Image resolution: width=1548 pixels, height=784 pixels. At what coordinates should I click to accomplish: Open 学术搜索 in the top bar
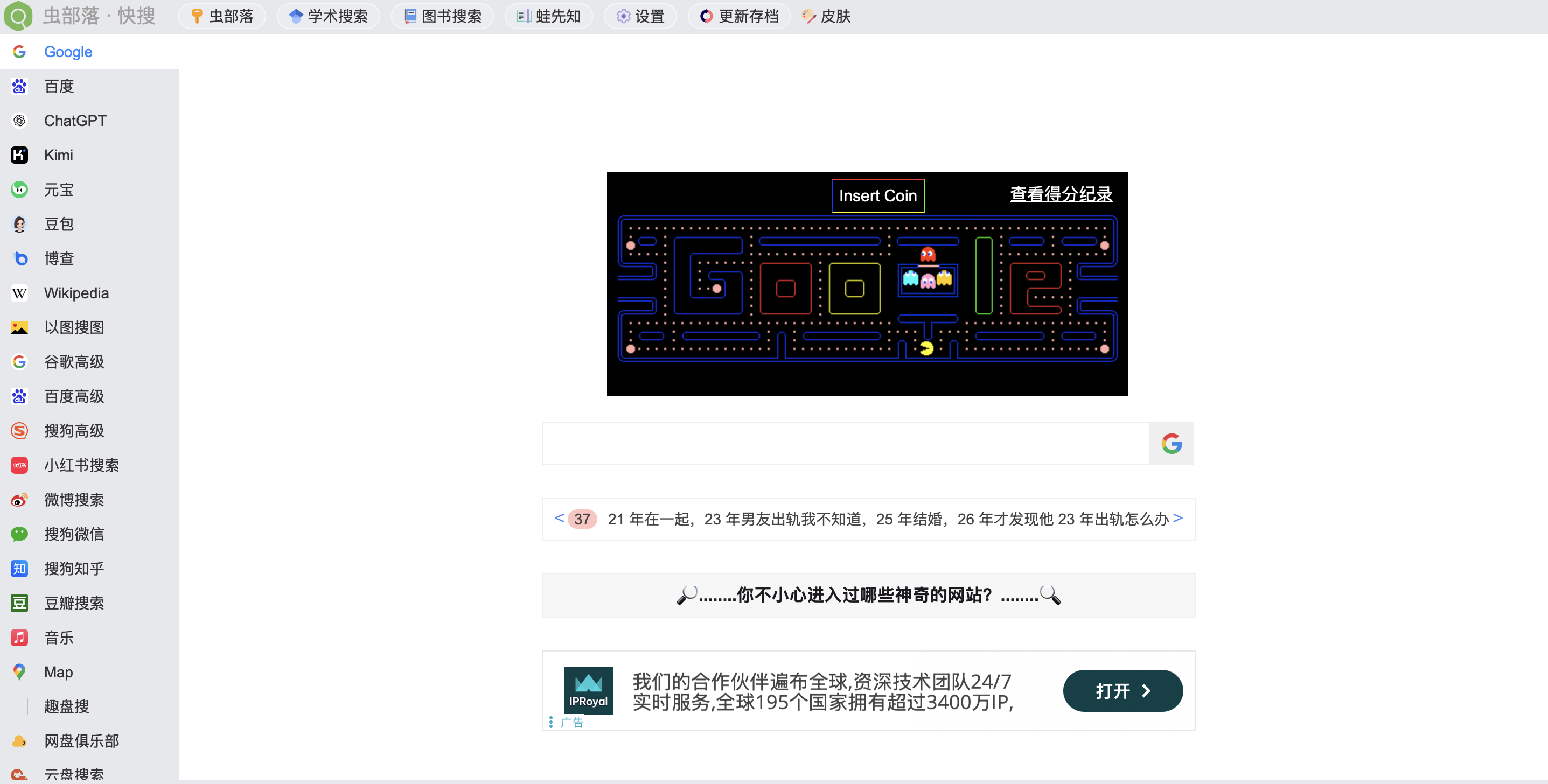(x=328, y=16)
